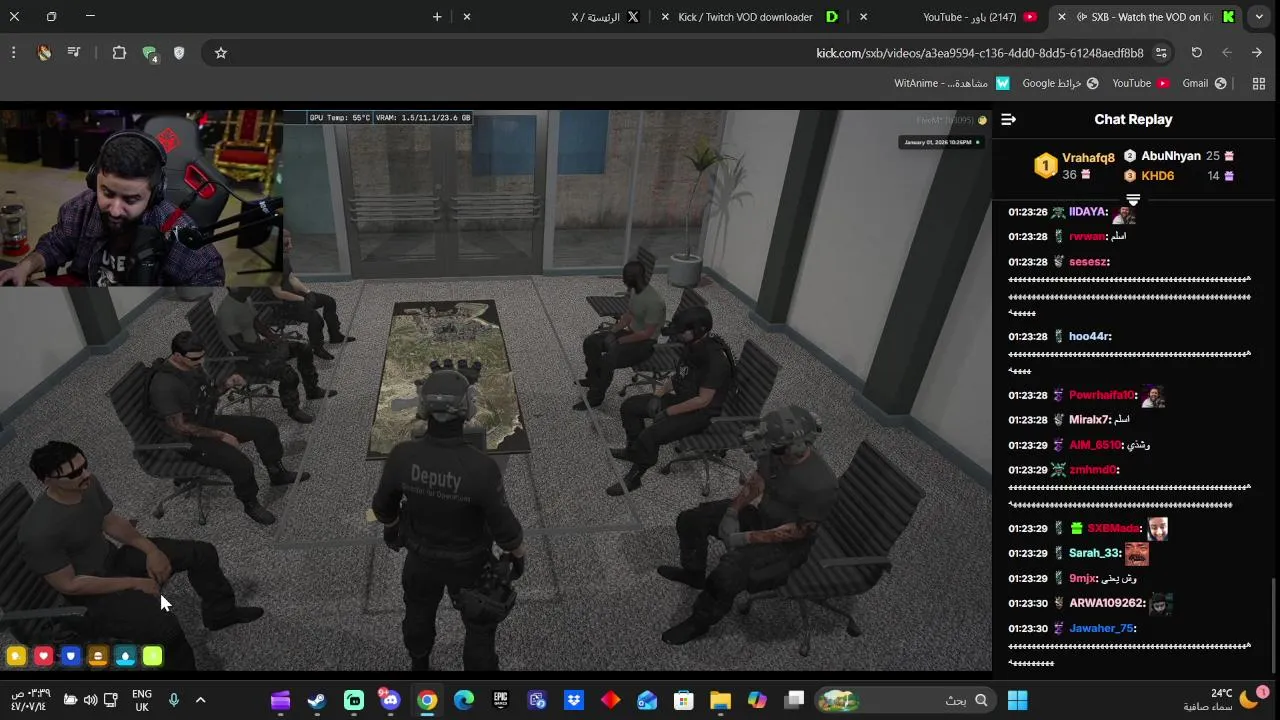Viewport: 1280px width, 720px height.
Task: Open the YouTube bookmark
Action: pos(1140,84)
